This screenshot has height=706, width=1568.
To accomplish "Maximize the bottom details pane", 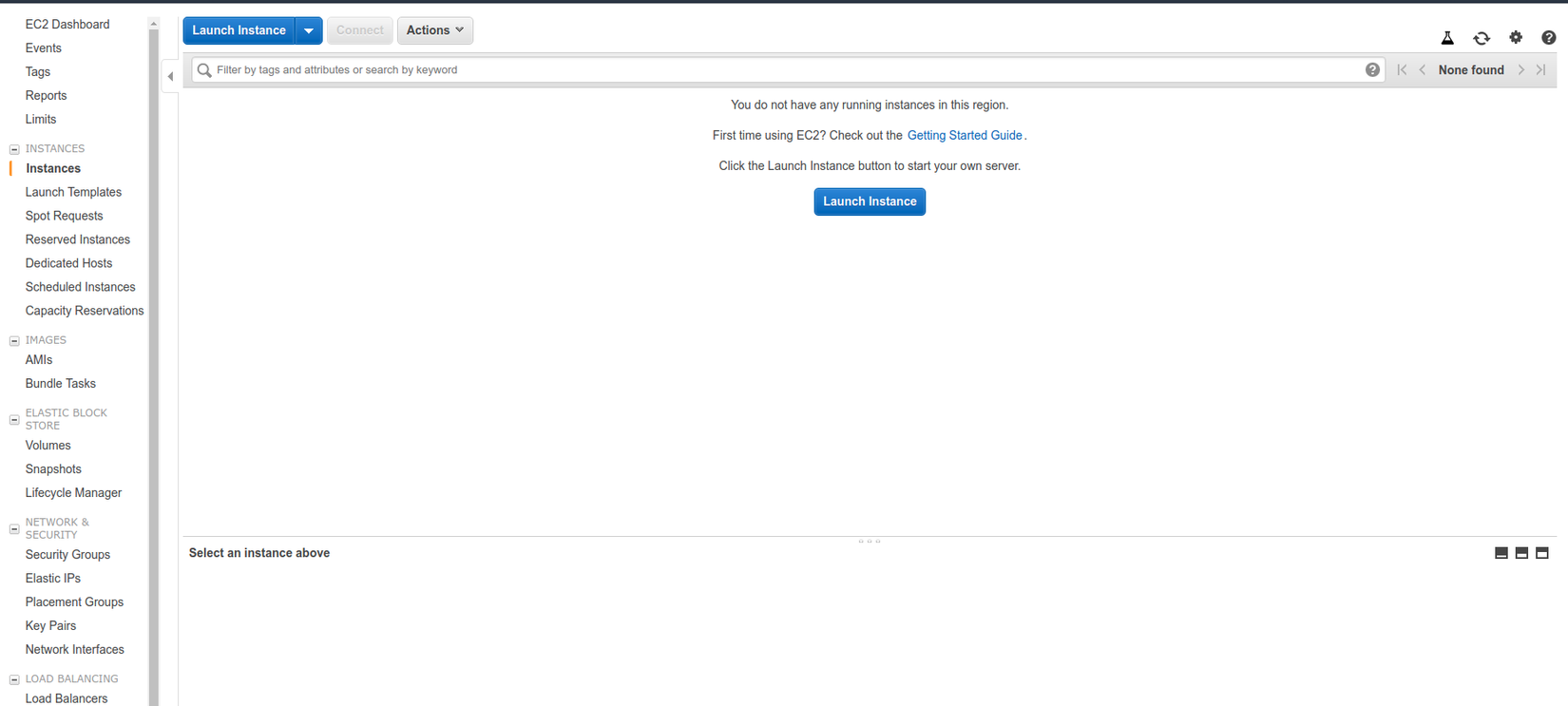I will click(x=1542, y=553).
